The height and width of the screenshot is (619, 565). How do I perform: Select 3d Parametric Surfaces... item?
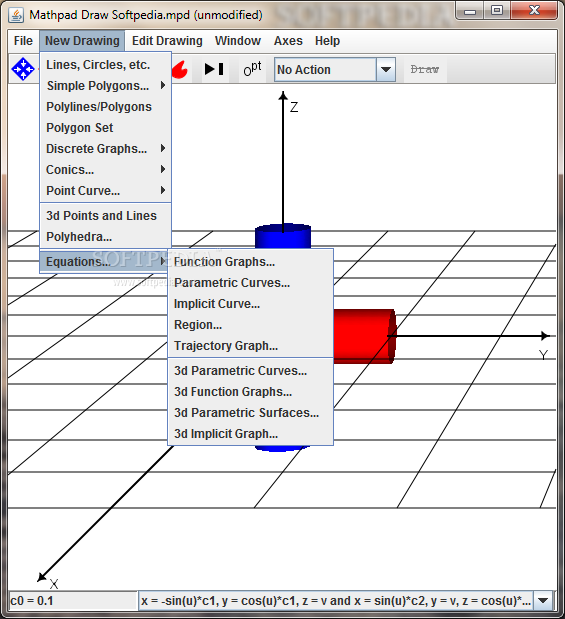click(x=251, y=412)
